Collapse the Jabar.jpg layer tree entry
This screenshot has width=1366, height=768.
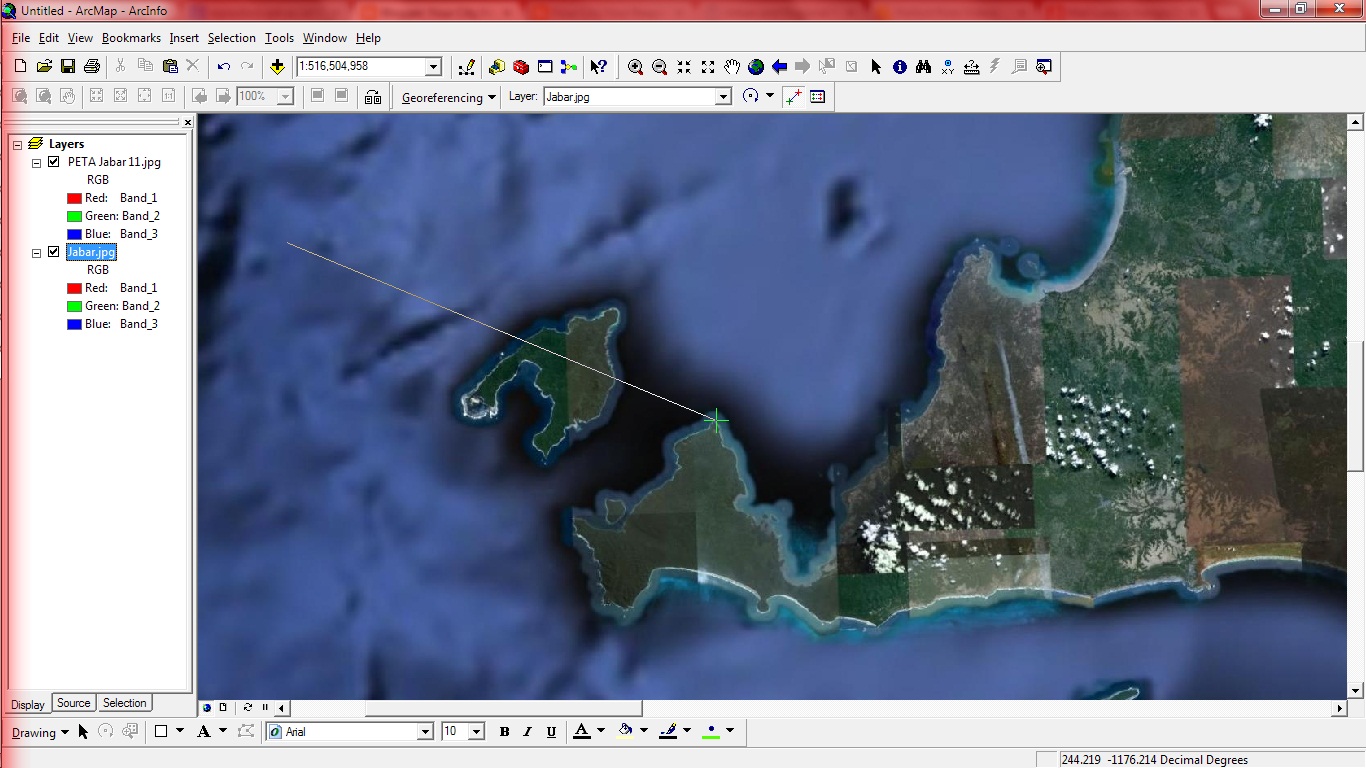coord(38,251)
